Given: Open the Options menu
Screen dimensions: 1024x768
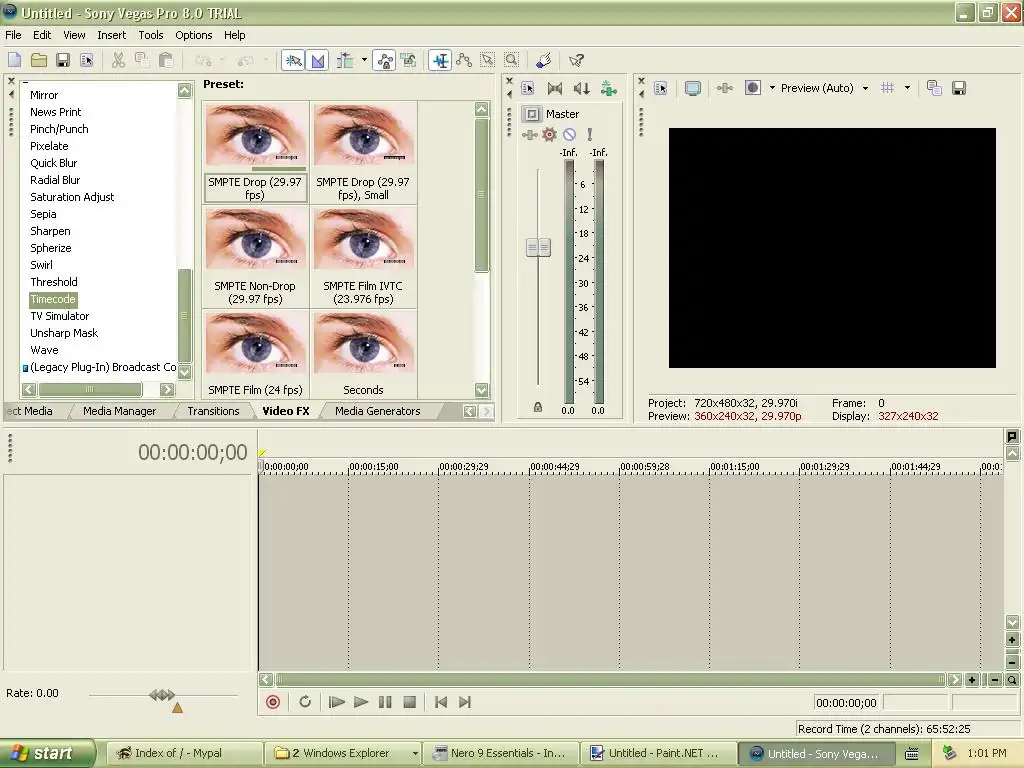Looking at the screenshot, I should pos(193,35).
